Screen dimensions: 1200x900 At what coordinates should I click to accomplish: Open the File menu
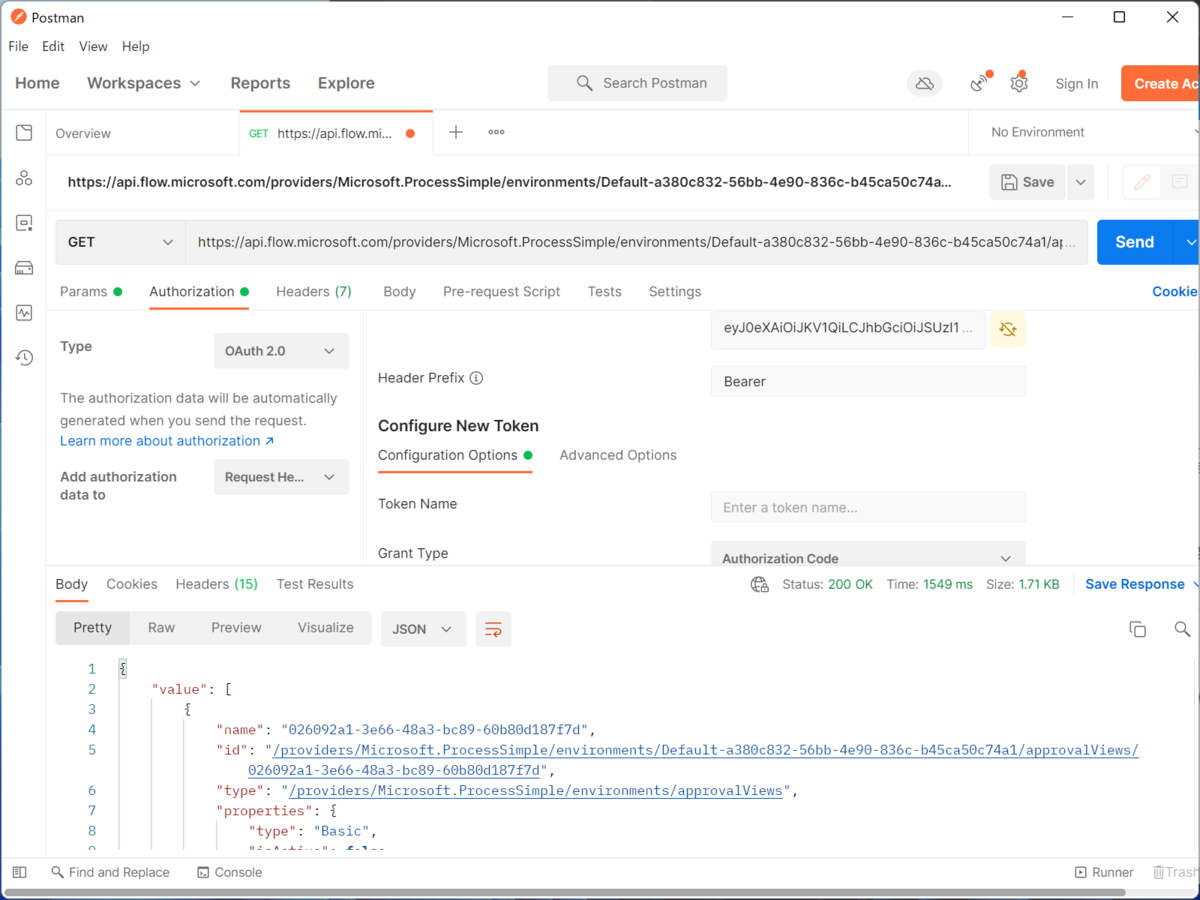18,46
